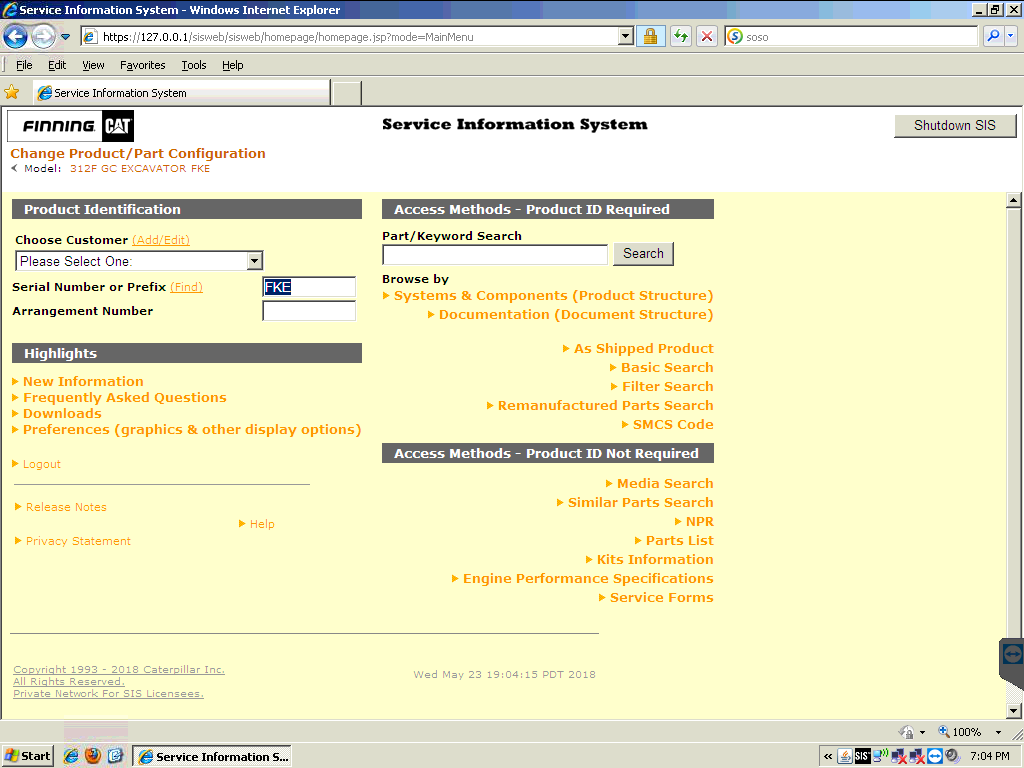Launch Firefox from quick launch

(93, 756)
